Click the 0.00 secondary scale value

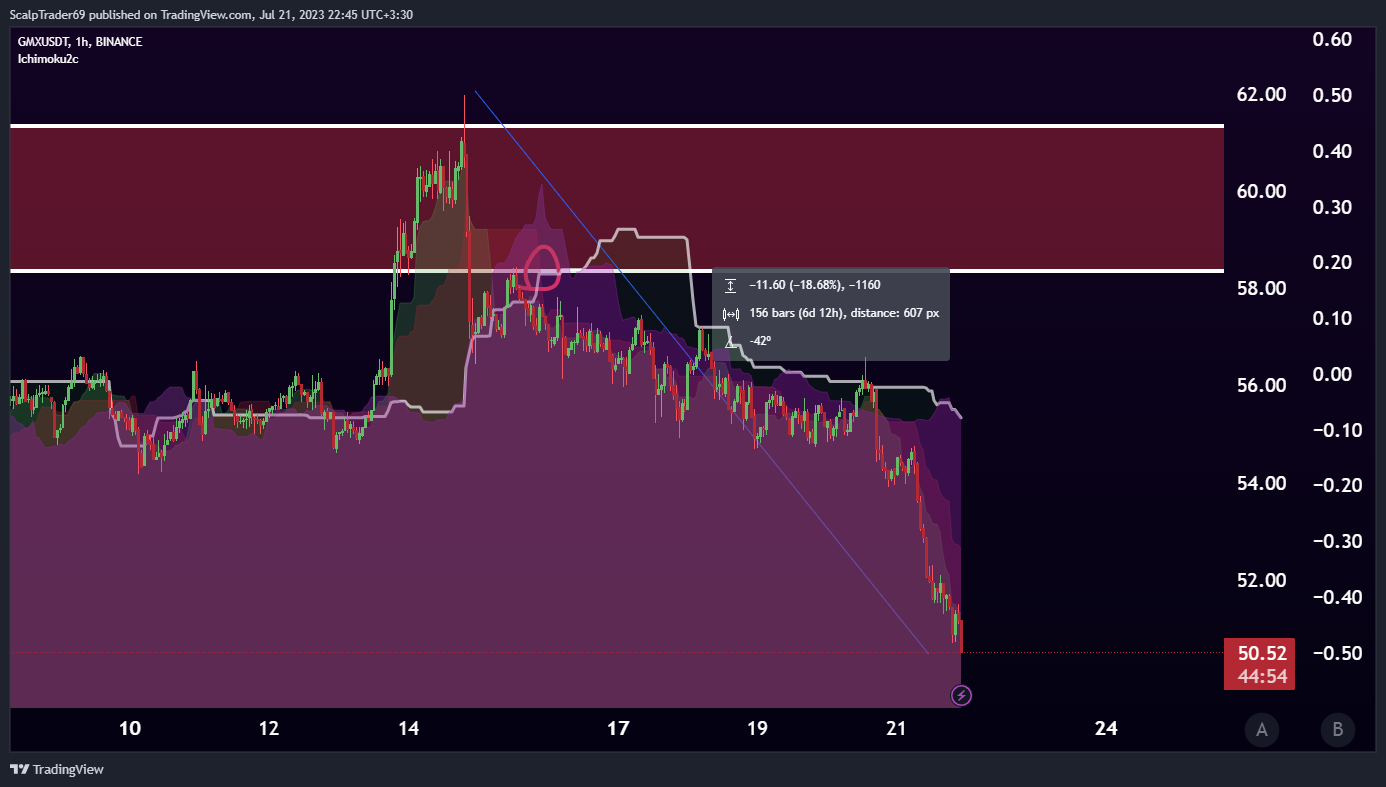tap(1334, 374)
